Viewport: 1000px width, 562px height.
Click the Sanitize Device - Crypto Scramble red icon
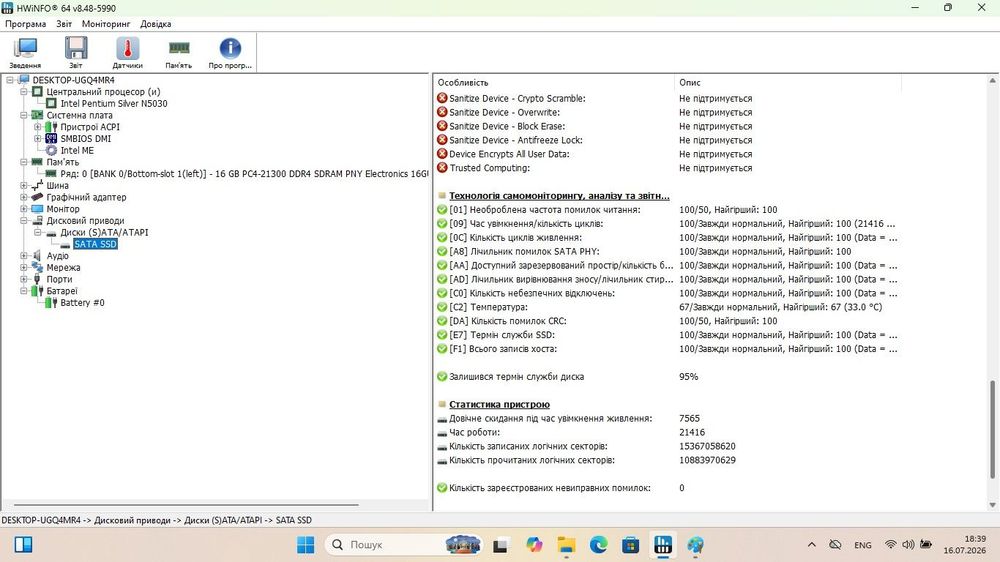point(442,98)
